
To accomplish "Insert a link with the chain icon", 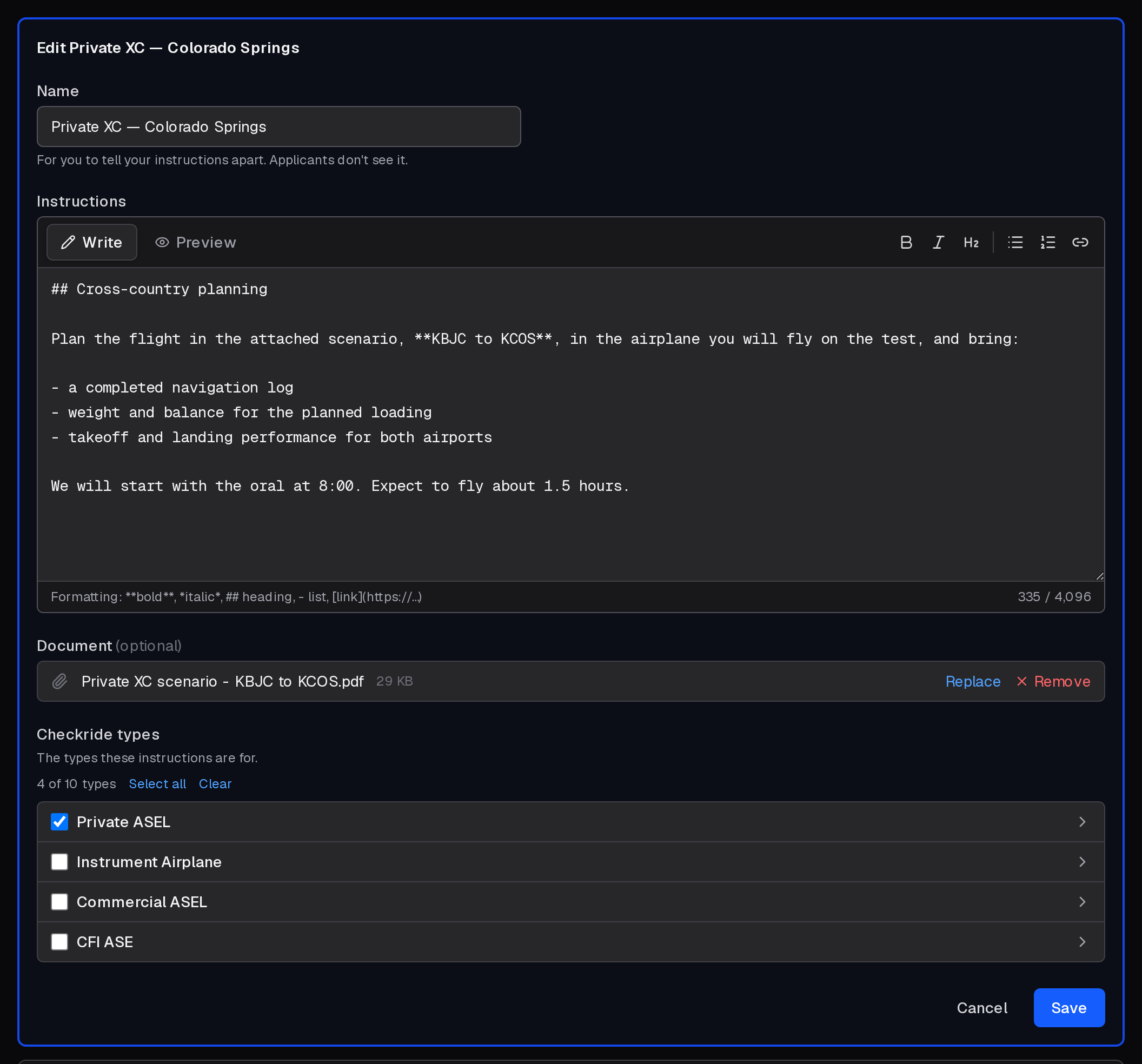I will coord(1080,242).
